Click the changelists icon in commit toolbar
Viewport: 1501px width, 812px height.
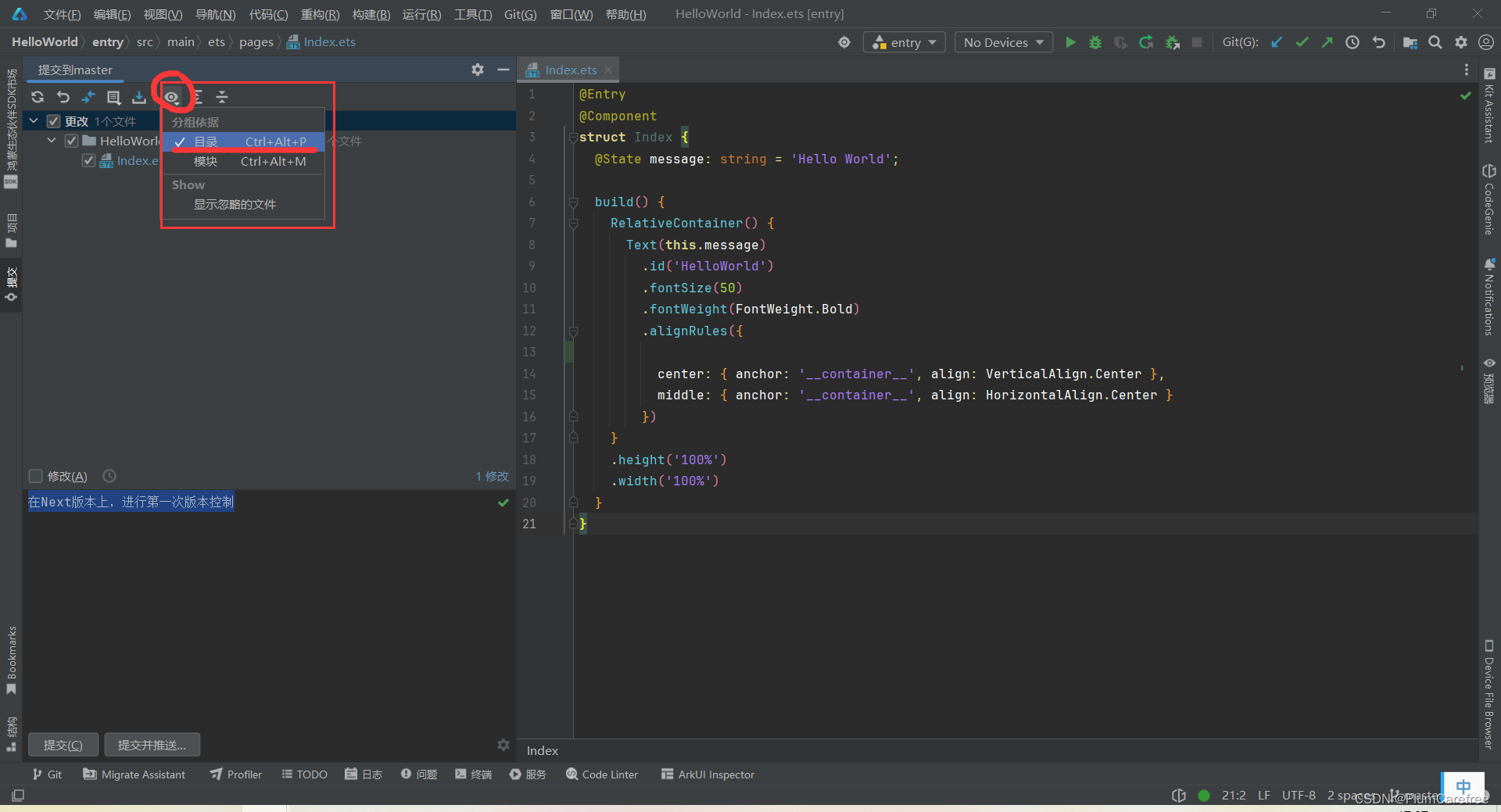114,97
